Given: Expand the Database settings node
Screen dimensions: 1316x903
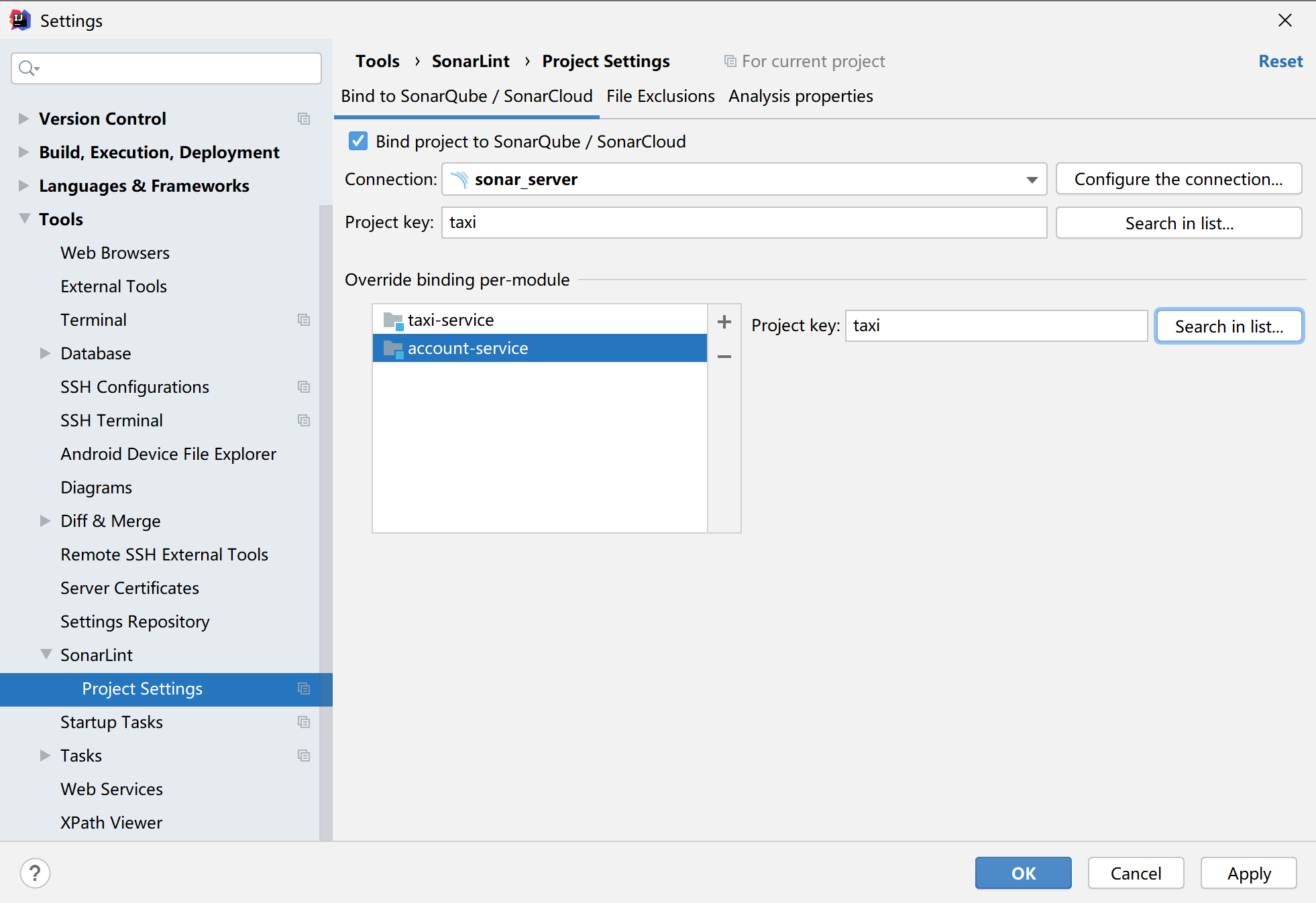Looking at the screenshot, I should (45, 353).
